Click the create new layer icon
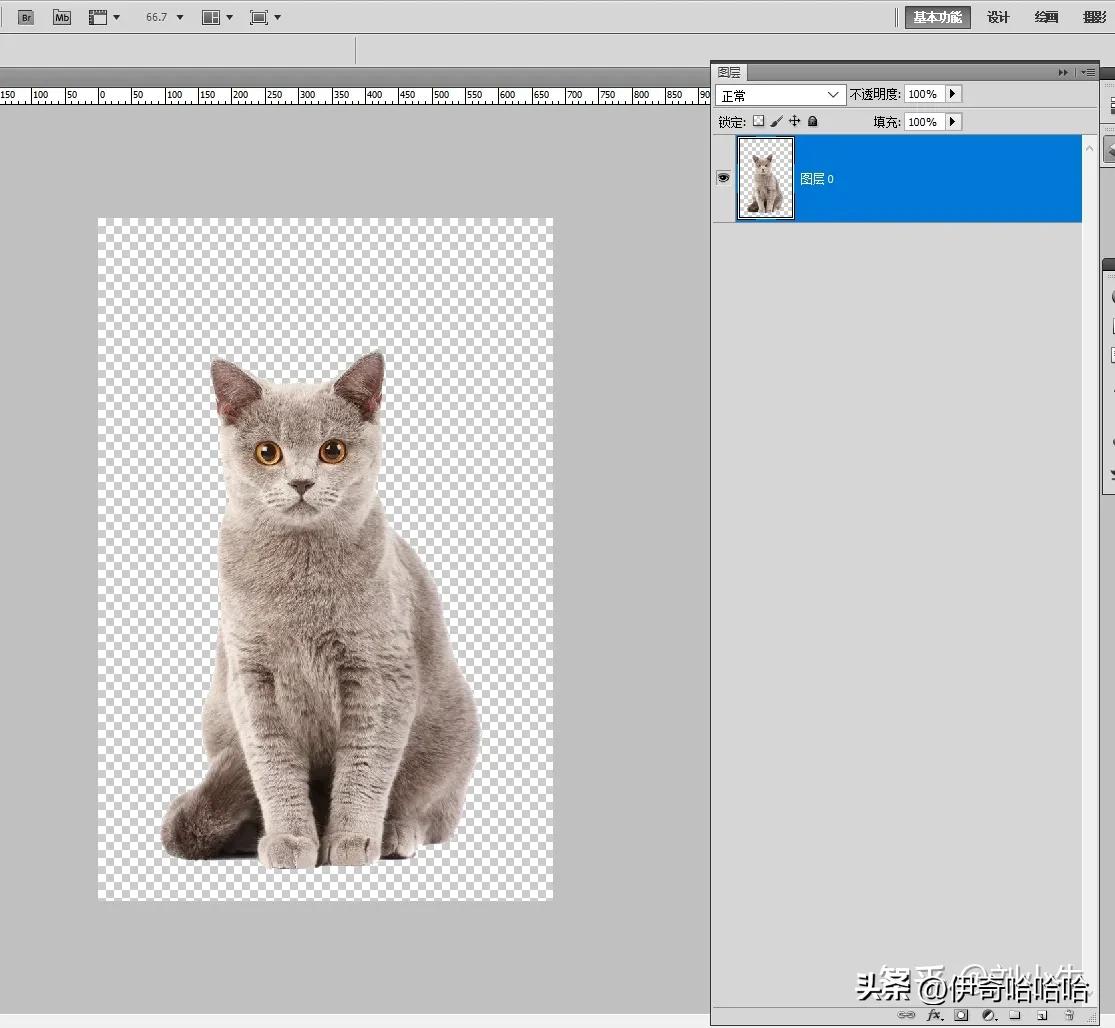1115x1028 pixels. click(x=1041, y=1015)
